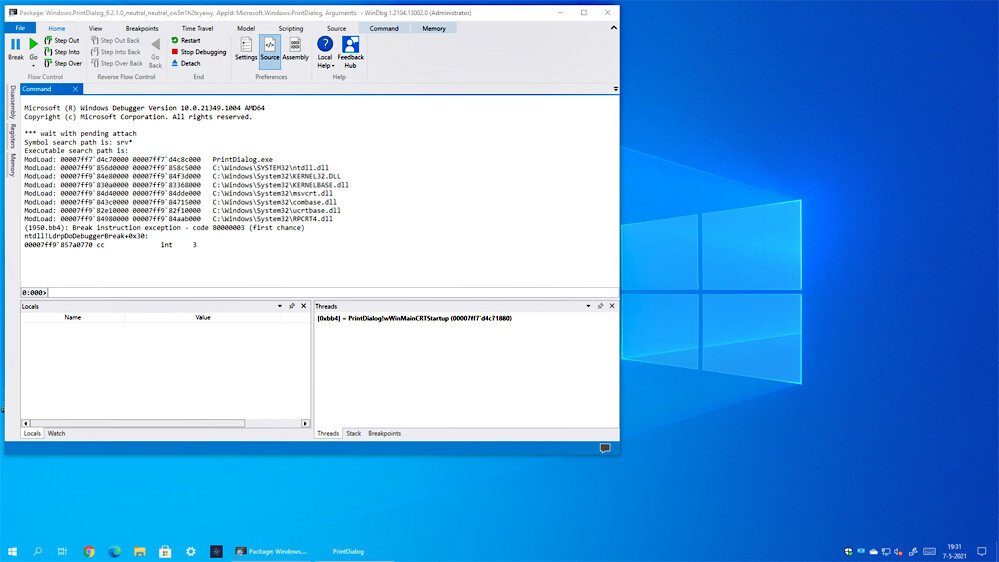This screenshot has height=562, width=999.
Task: Pin the Threads panel
Action: point(600,306)
